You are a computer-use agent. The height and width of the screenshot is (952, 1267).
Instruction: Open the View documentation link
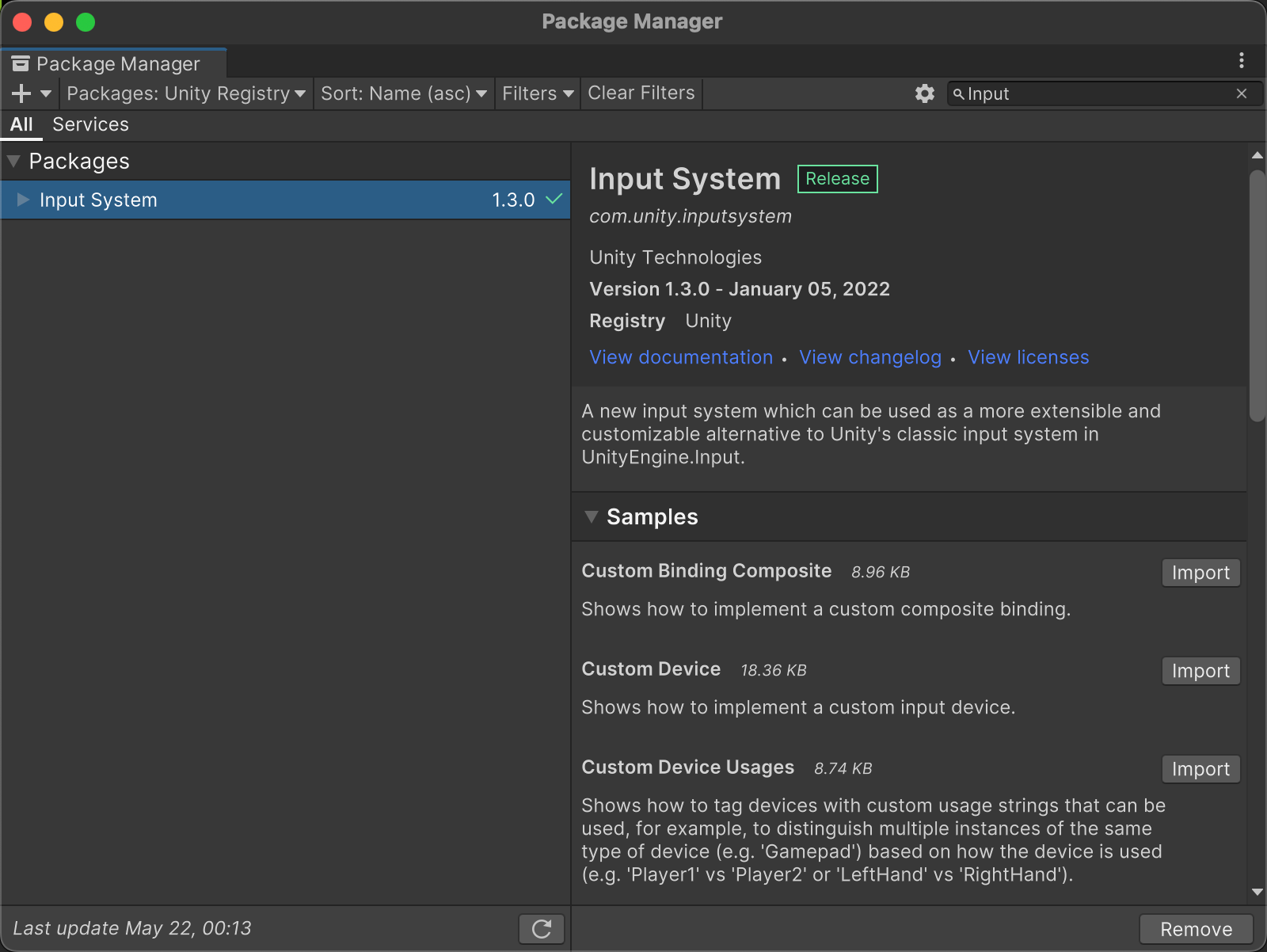[681, 357]
